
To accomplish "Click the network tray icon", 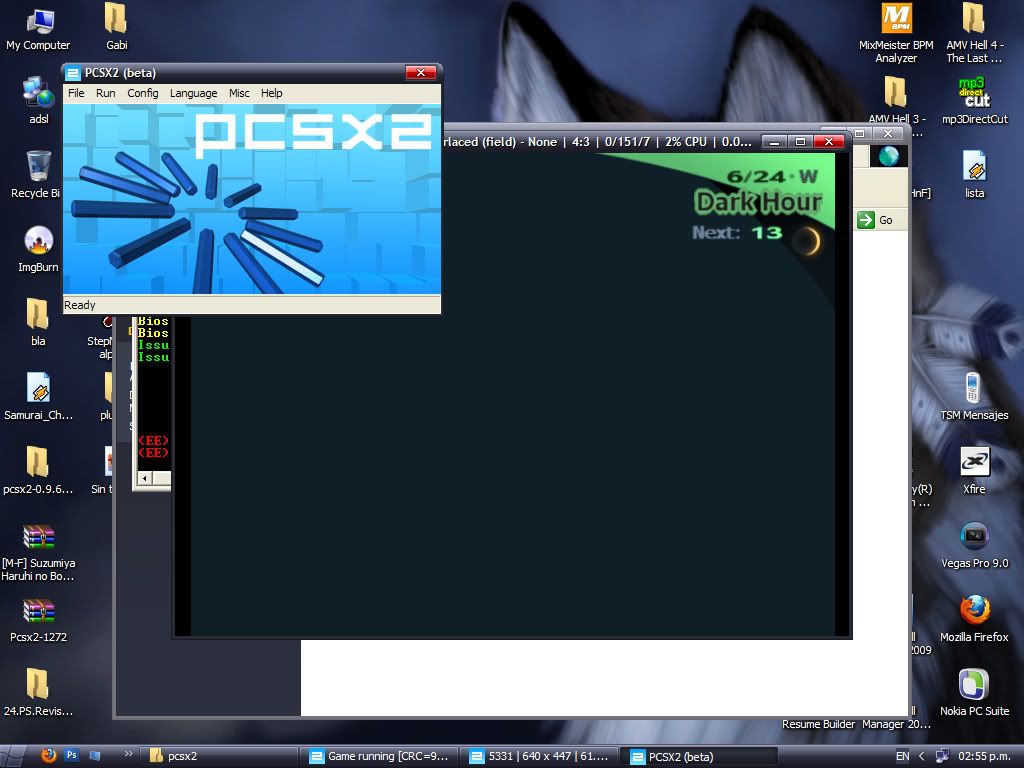I will [x=942, y=756].
